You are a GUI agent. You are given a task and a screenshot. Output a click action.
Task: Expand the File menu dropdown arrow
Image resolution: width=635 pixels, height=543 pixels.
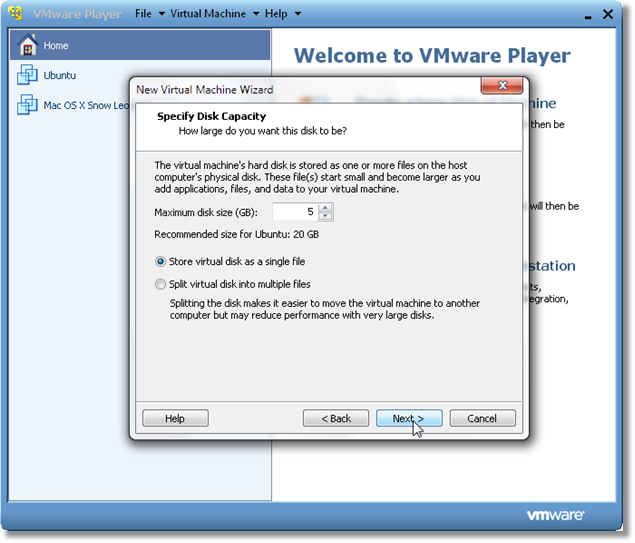pyautogui.click(x=161, y=14)
